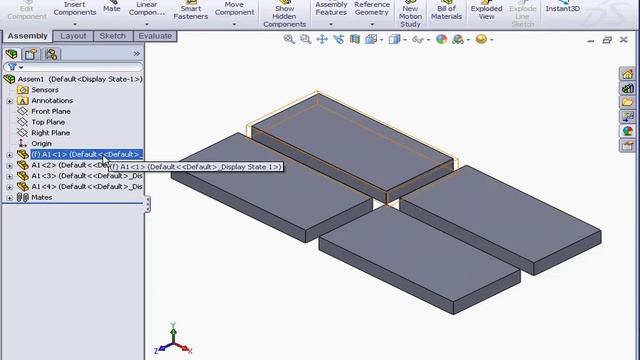The height and width of the screenshot is (360, 640).
Task: Open View Settings dropdown arrow
Action: pos(492,40)
